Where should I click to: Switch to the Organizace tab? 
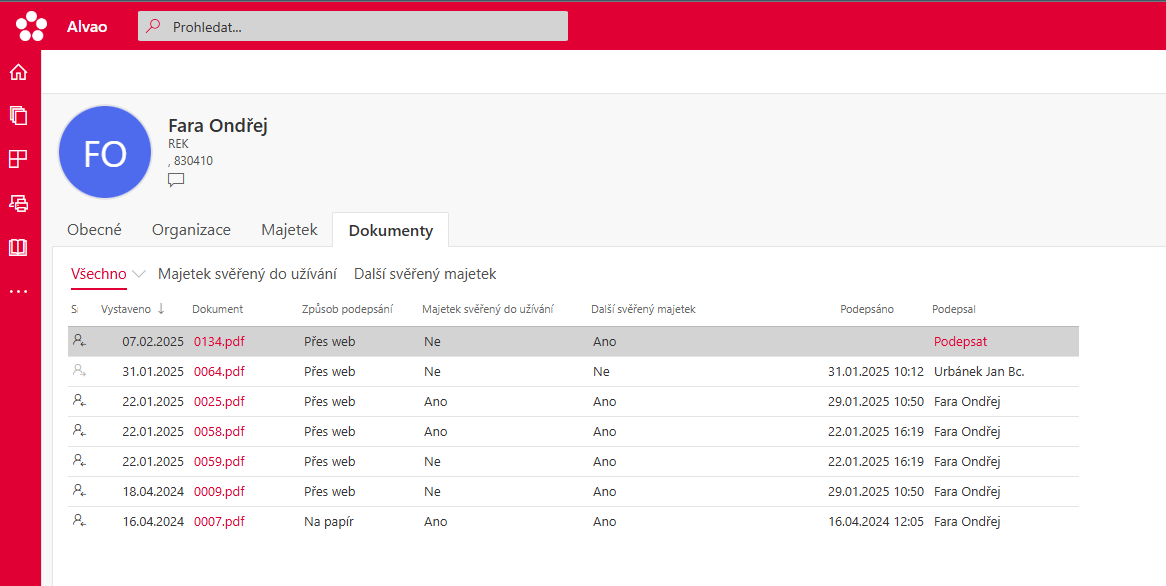point(191,230)
